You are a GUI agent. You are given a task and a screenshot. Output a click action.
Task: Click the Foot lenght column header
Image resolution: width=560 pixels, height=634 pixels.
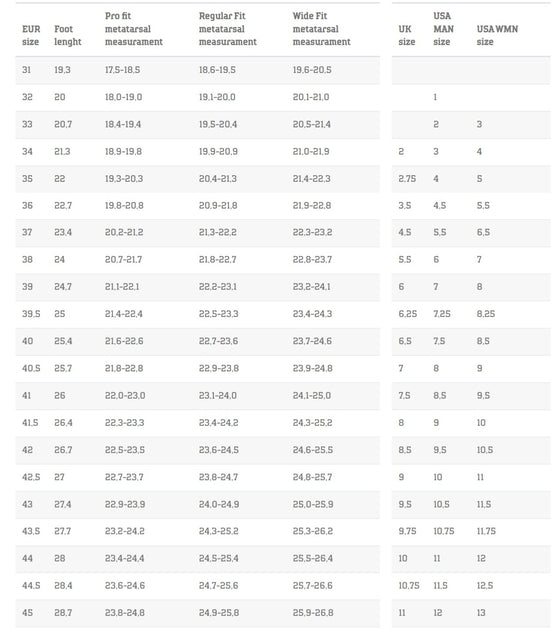[68, 36]
